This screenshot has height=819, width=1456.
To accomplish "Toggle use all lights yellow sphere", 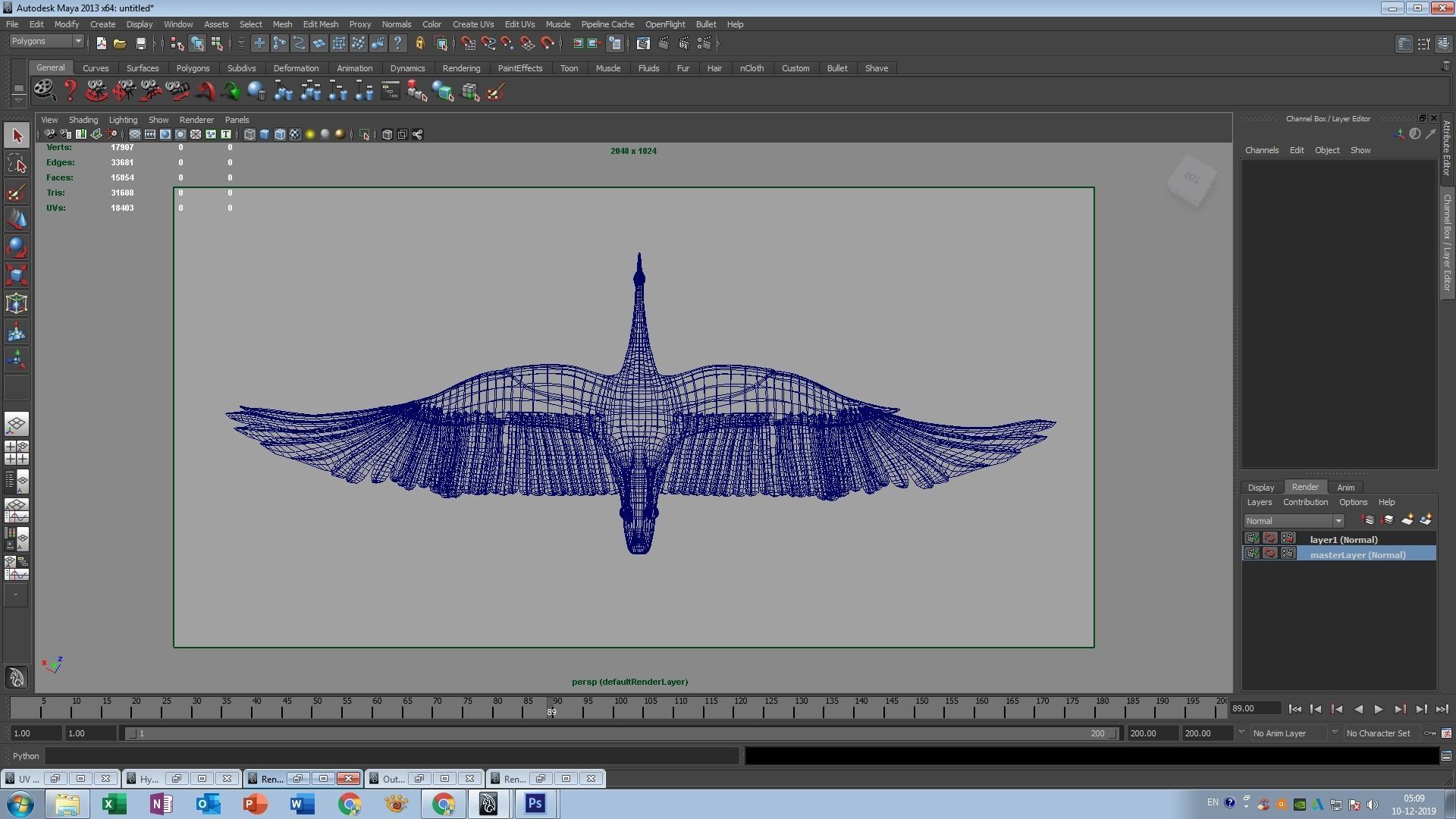I will tap(310, 134).
